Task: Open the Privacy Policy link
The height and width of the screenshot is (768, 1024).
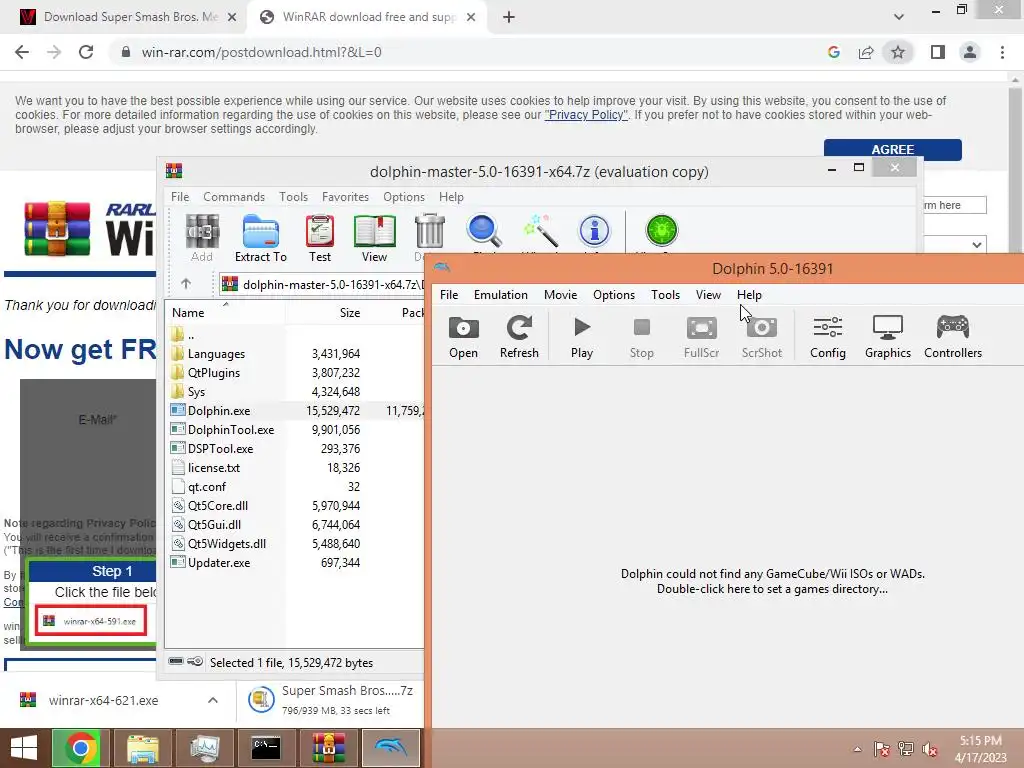Action: tap(586, 115)
